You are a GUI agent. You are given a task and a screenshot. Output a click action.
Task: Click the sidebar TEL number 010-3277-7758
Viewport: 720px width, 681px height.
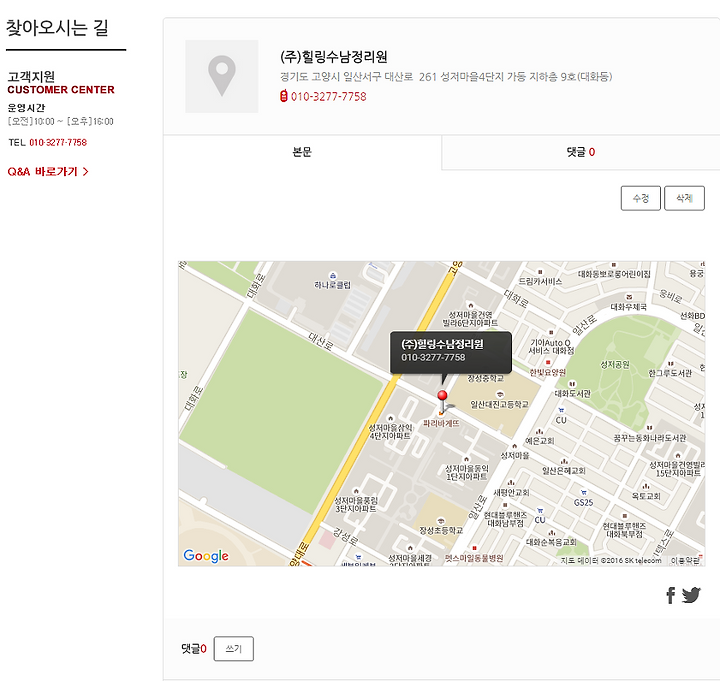click(58, 142)
